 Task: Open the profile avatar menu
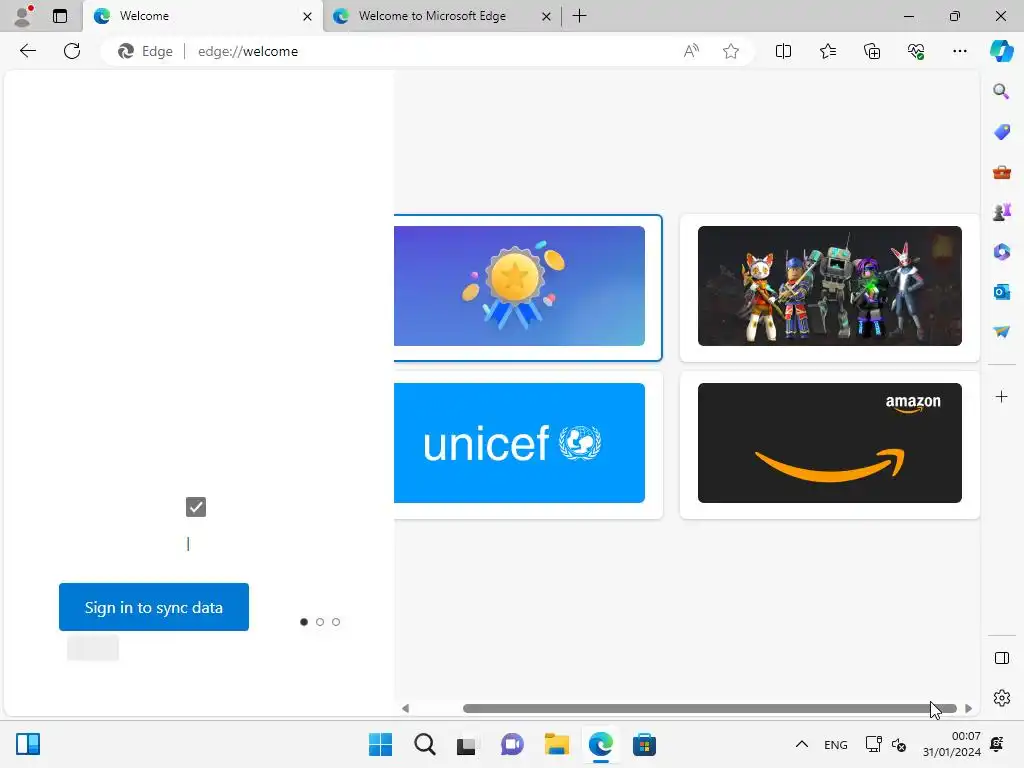[24, 16]
